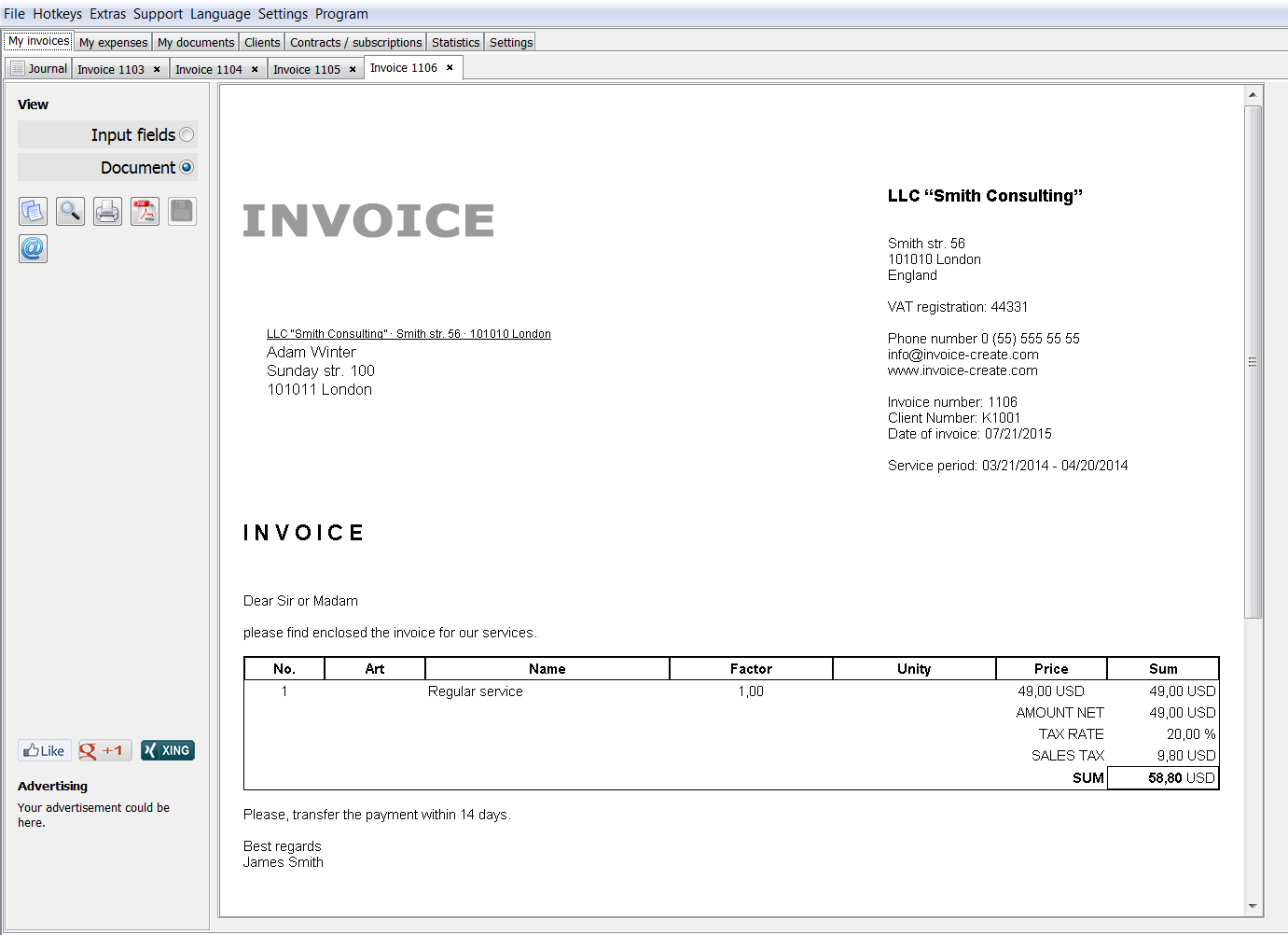Go to the Statistics tab
1288x935 pixels.
(455, 42)
